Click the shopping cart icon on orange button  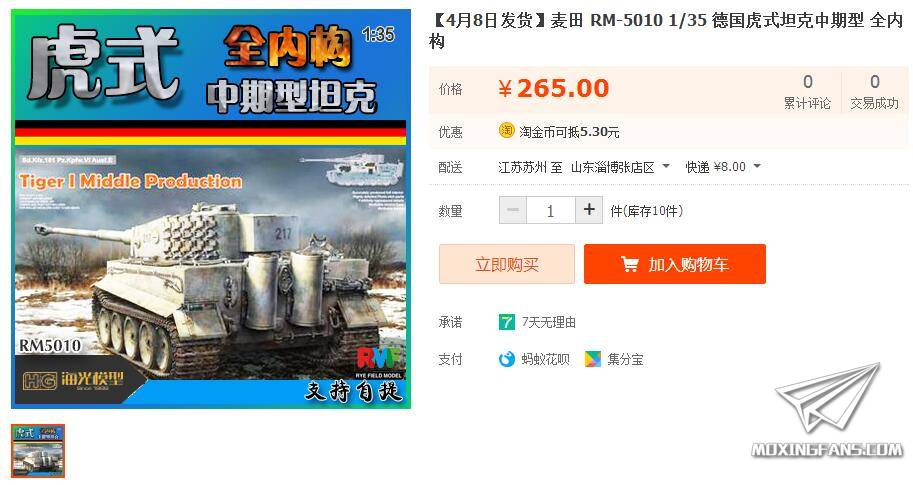coord(629,264)
